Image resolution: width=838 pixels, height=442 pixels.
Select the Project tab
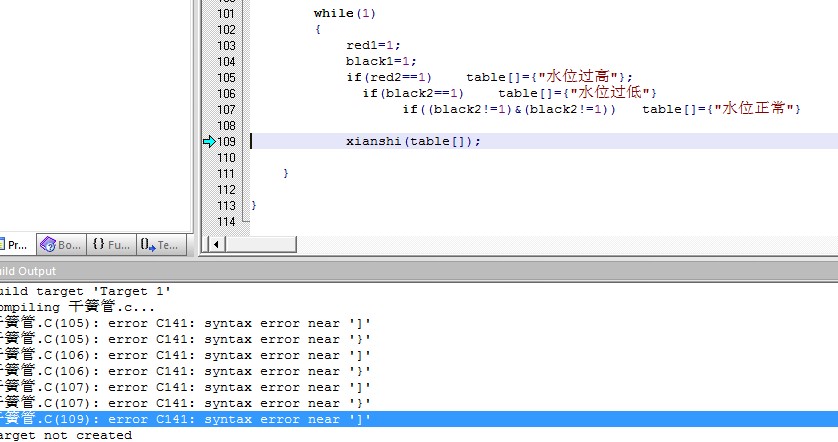coord(16,245)
